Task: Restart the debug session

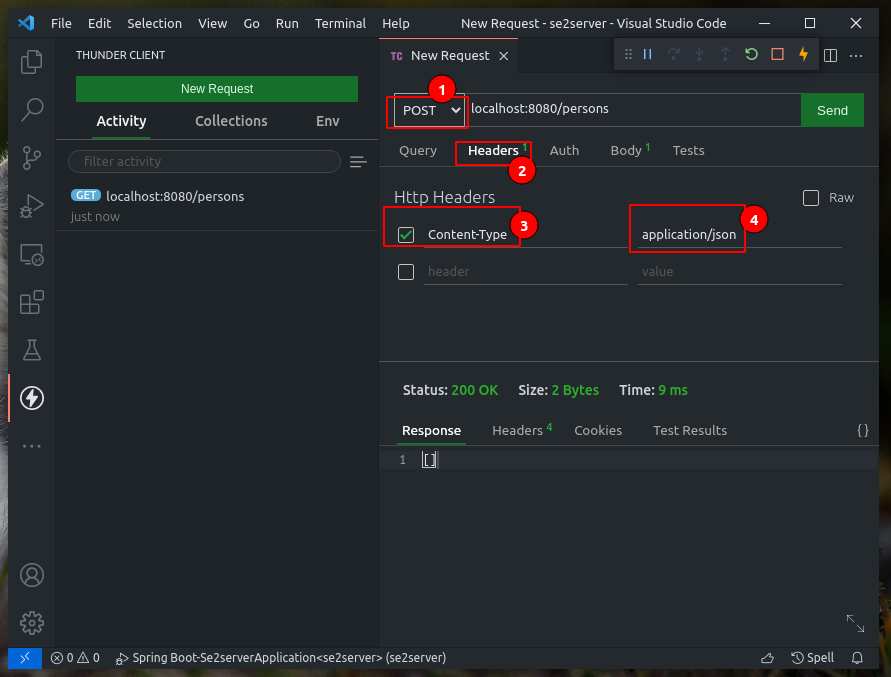Action: tap(751, 54)
